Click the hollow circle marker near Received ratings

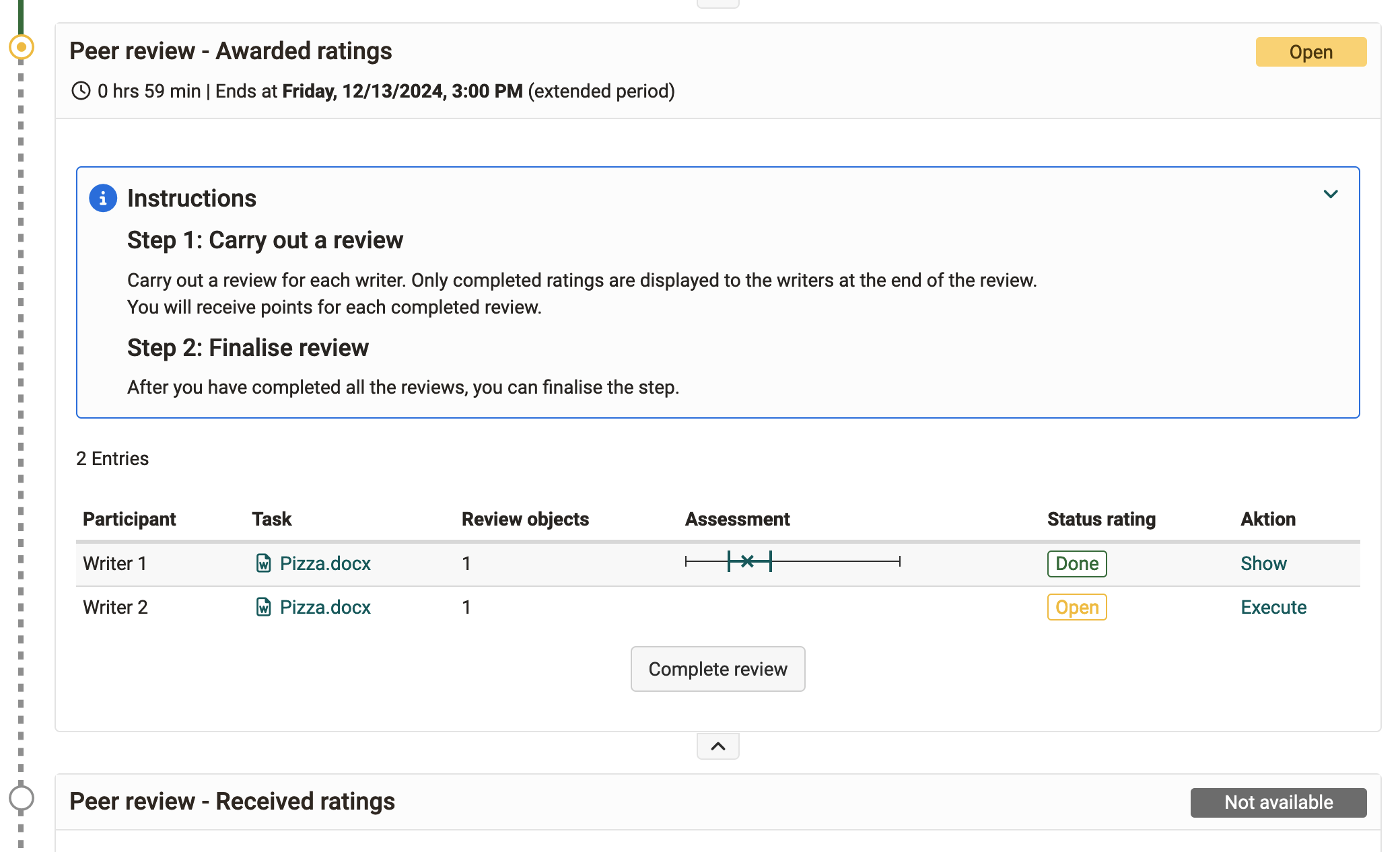21,797
